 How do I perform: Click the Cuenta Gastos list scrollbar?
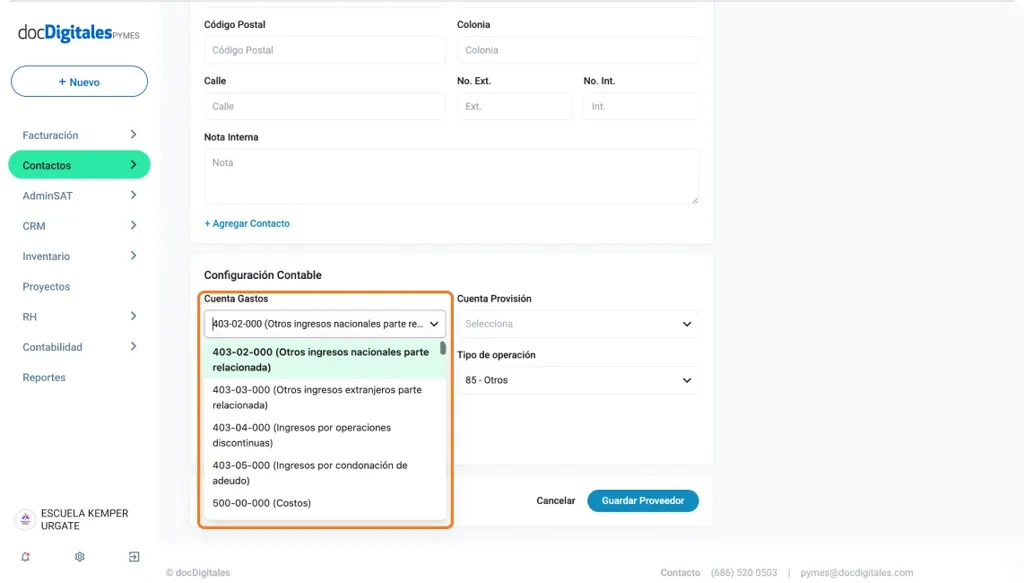[443, 349]
